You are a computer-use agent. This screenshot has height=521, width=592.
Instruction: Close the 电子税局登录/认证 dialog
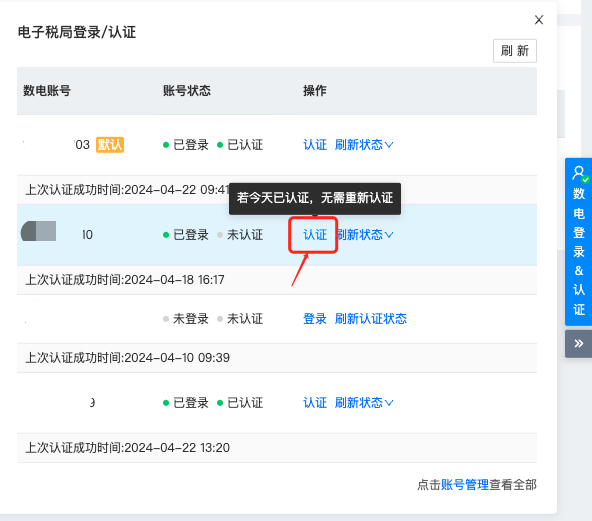point(539,20)
